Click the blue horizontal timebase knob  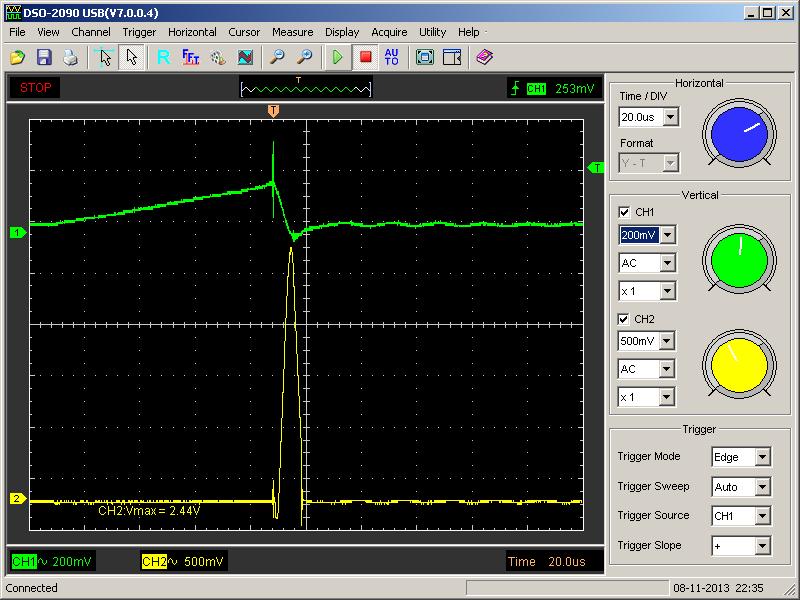(739, 134)
